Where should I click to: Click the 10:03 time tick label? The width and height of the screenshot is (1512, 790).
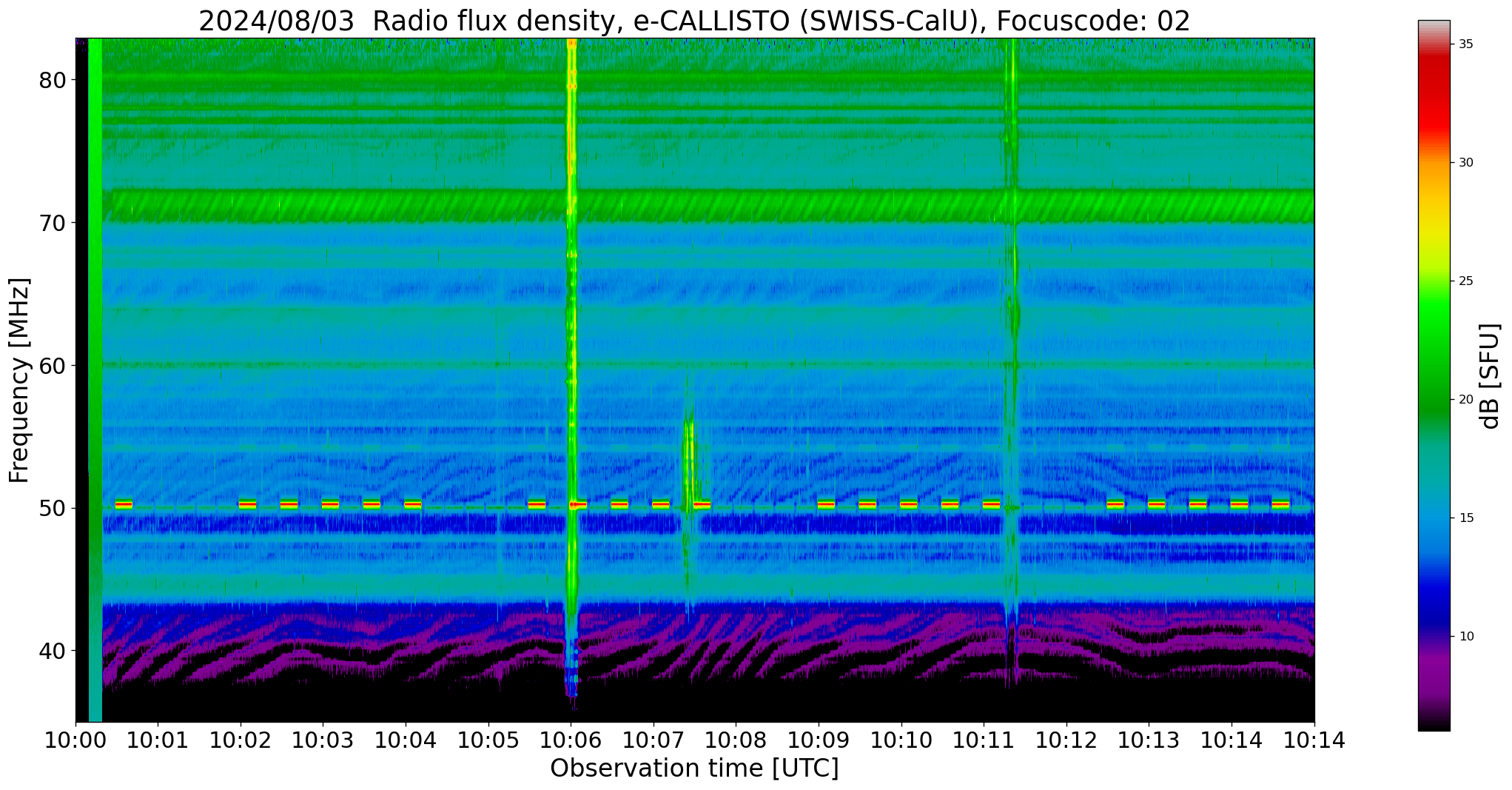[323, 740]
